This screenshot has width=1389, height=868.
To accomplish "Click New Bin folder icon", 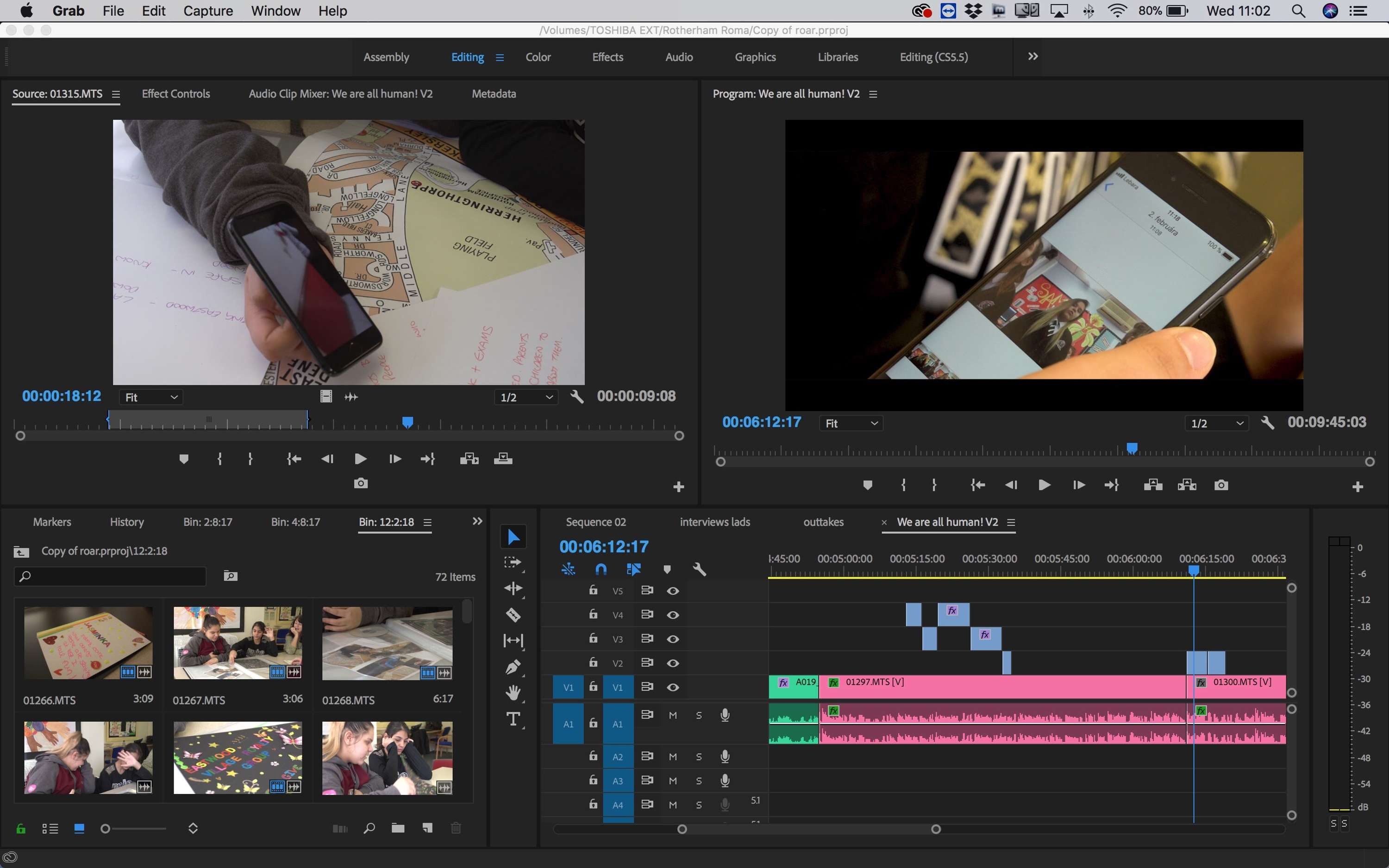I will coord(398,828).
